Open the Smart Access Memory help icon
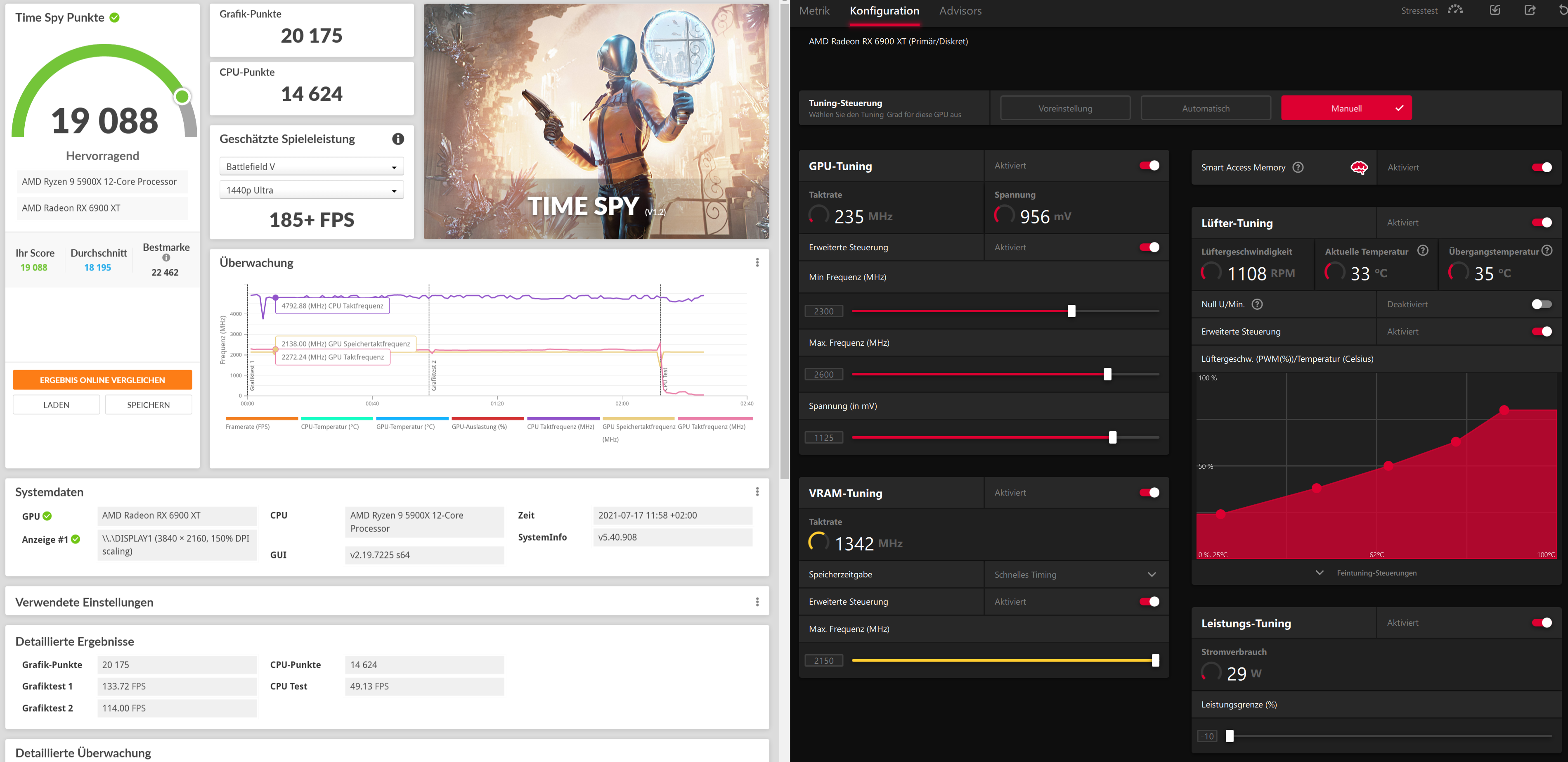The height and width of the screenshot is (762, 1568). [1298, 168]
